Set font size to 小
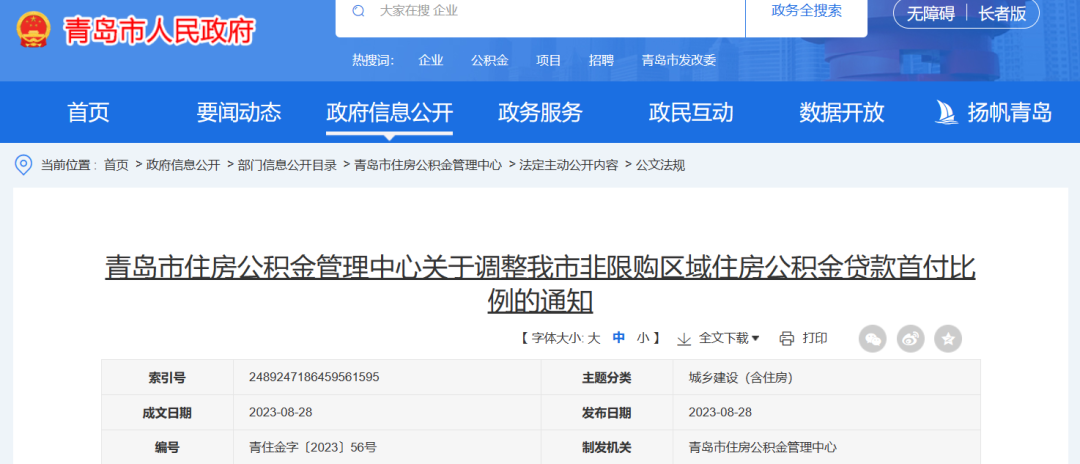The height and width of the screenshot is (464, 1080). coord(643,338)
